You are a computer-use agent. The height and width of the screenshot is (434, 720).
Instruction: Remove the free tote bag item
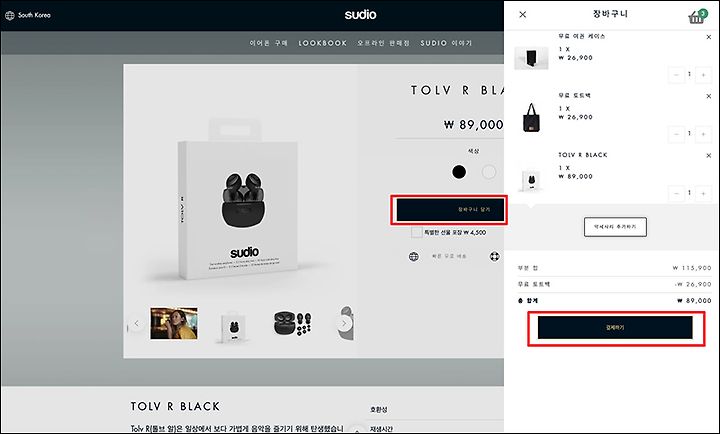click(709, 96)
